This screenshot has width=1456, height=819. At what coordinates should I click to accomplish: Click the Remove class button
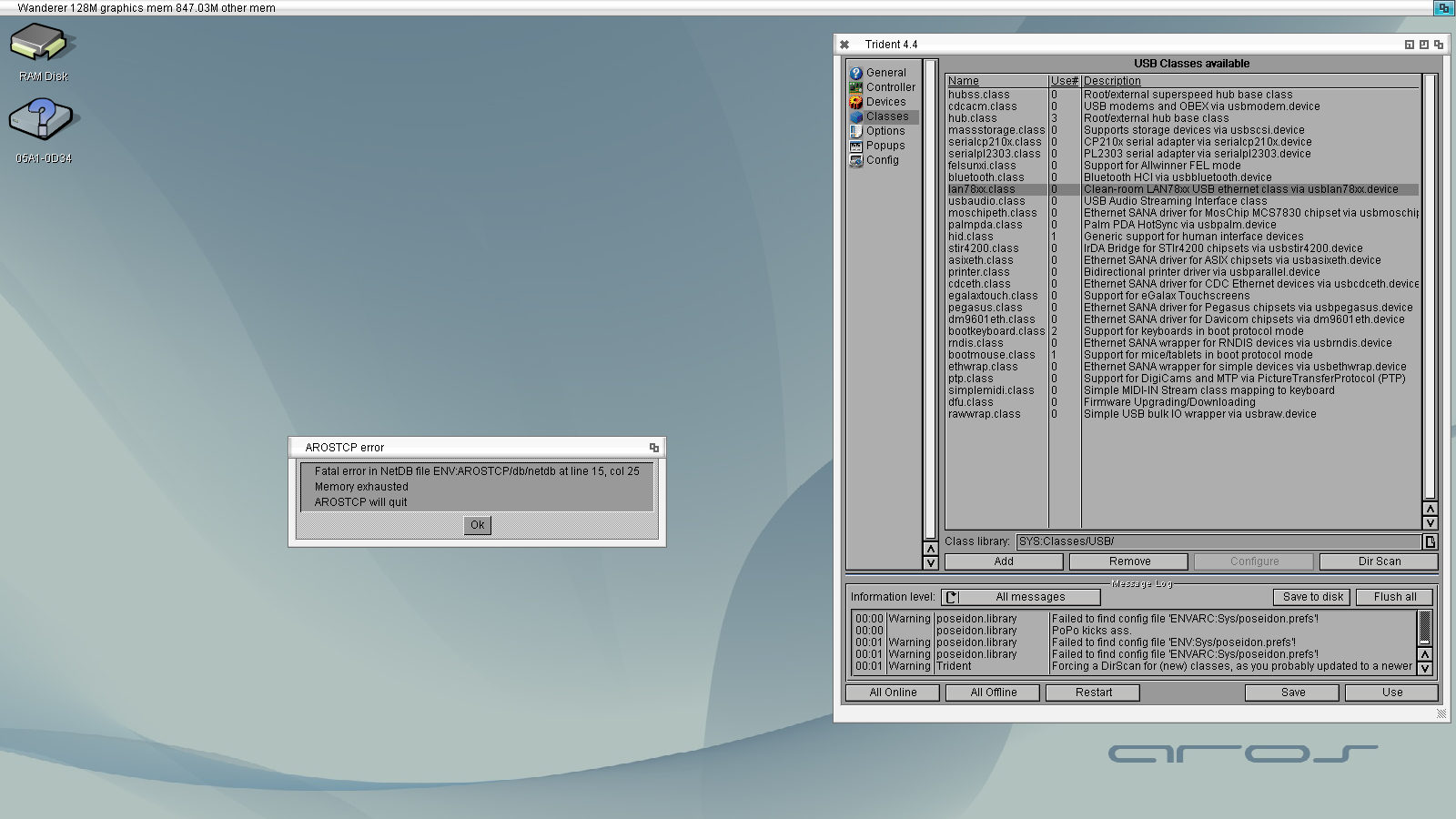coord(1129,561)
